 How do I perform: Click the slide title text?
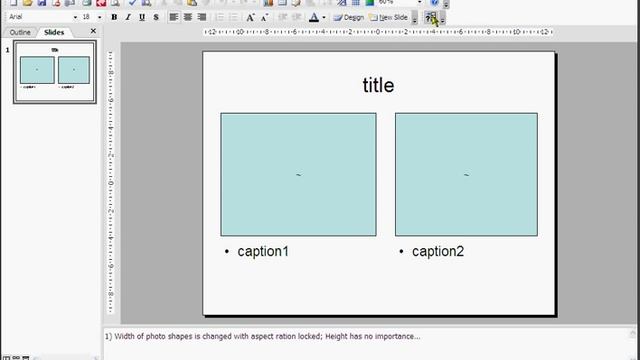(x=378, y=85)
